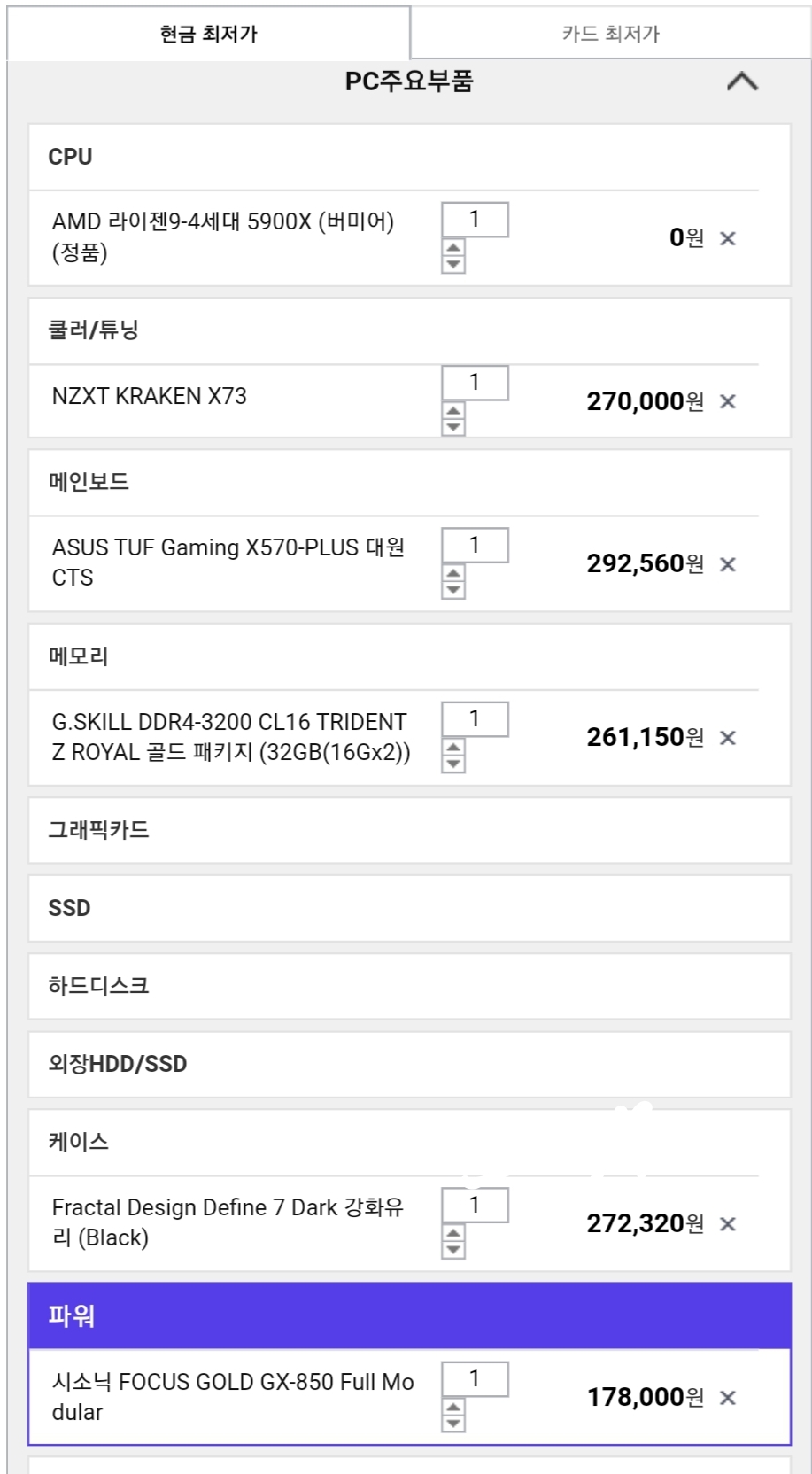
Task: Increase the CPU quantity with up arrow
Action: tap(453, 248)
